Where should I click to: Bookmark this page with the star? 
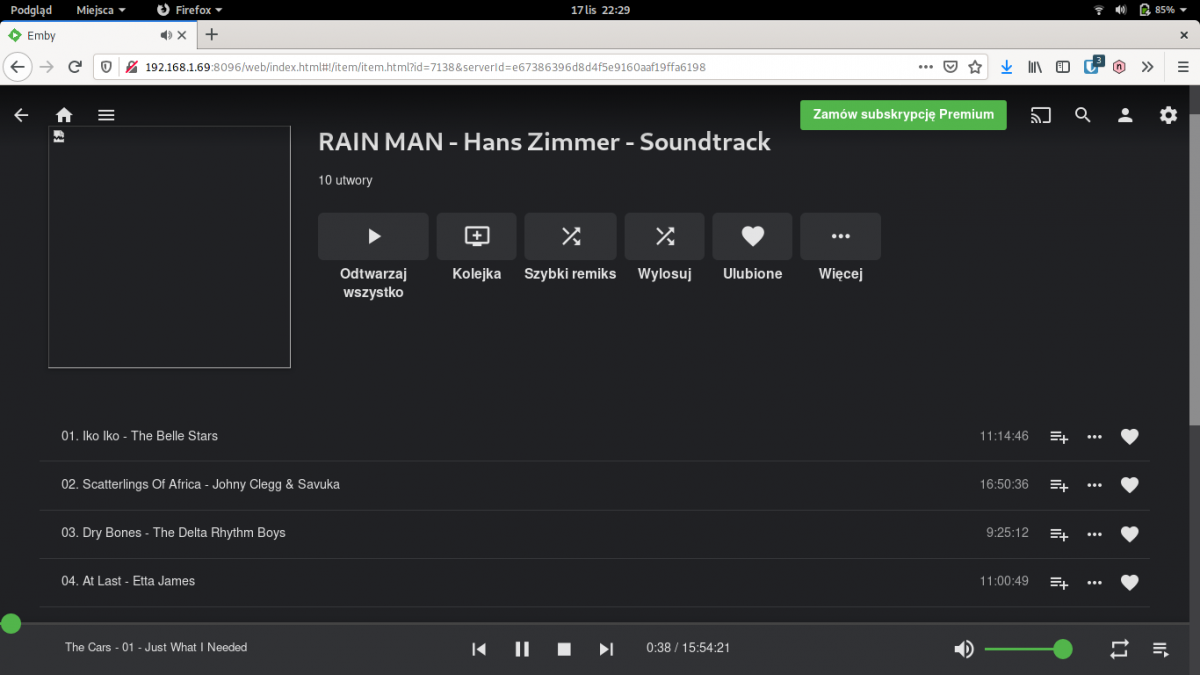point(975,67)
